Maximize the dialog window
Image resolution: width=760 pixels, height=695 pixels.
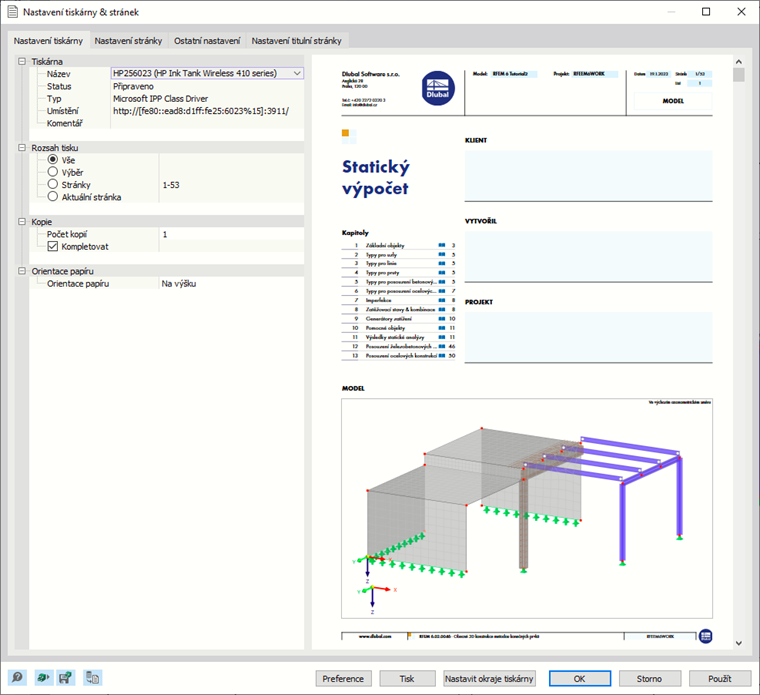point(706,12)
